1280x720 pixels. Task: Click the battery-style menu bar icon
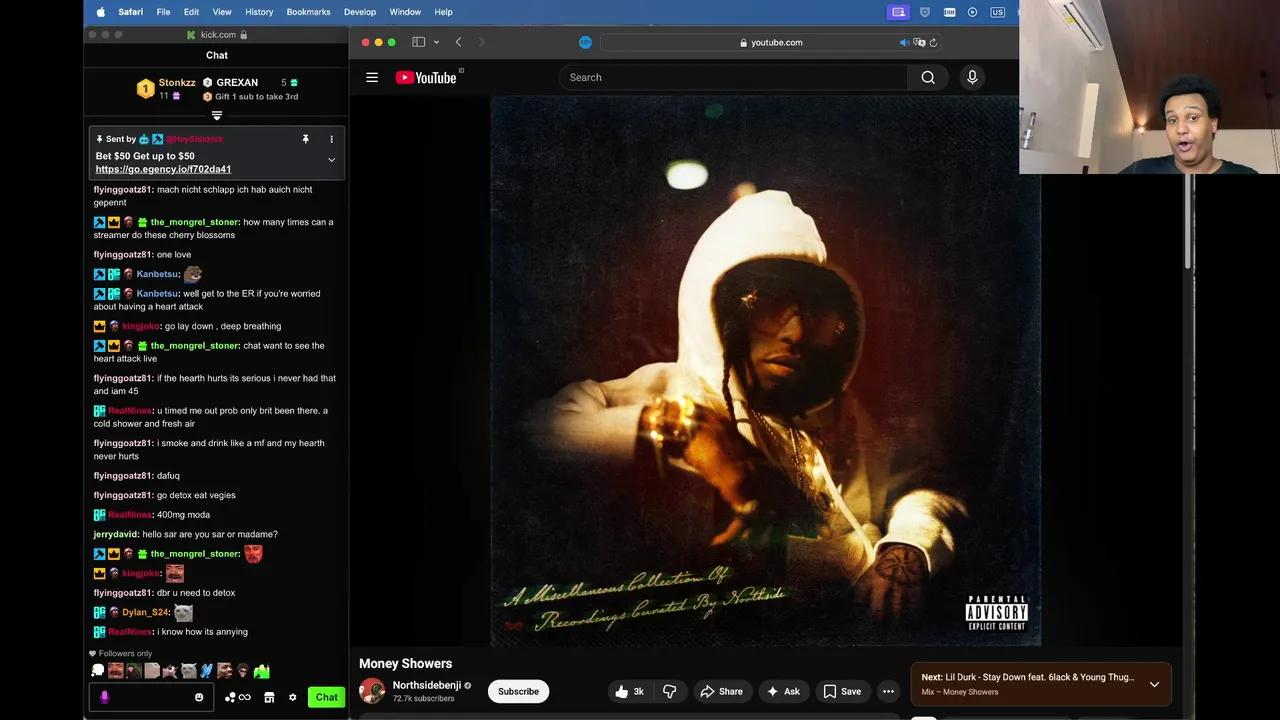click(x=949, y=12)
